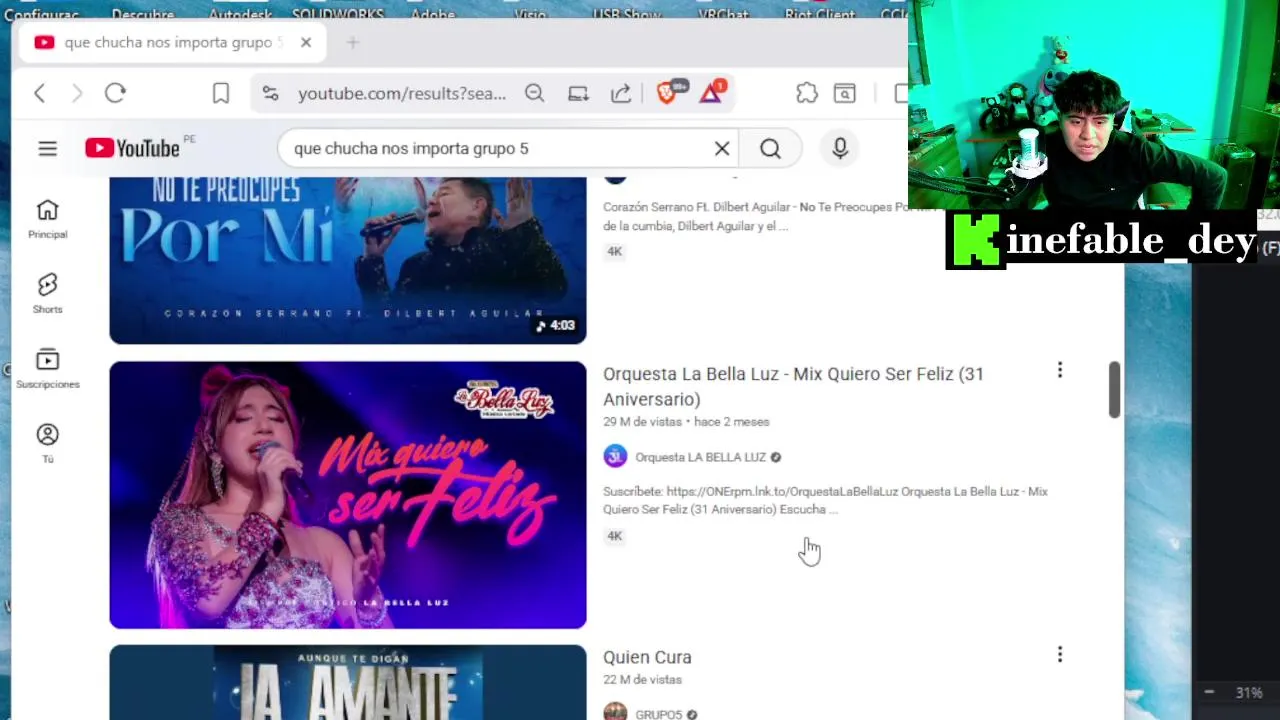Click the YouTube logo
The image size is (1280, 720).
click(132, 148)
